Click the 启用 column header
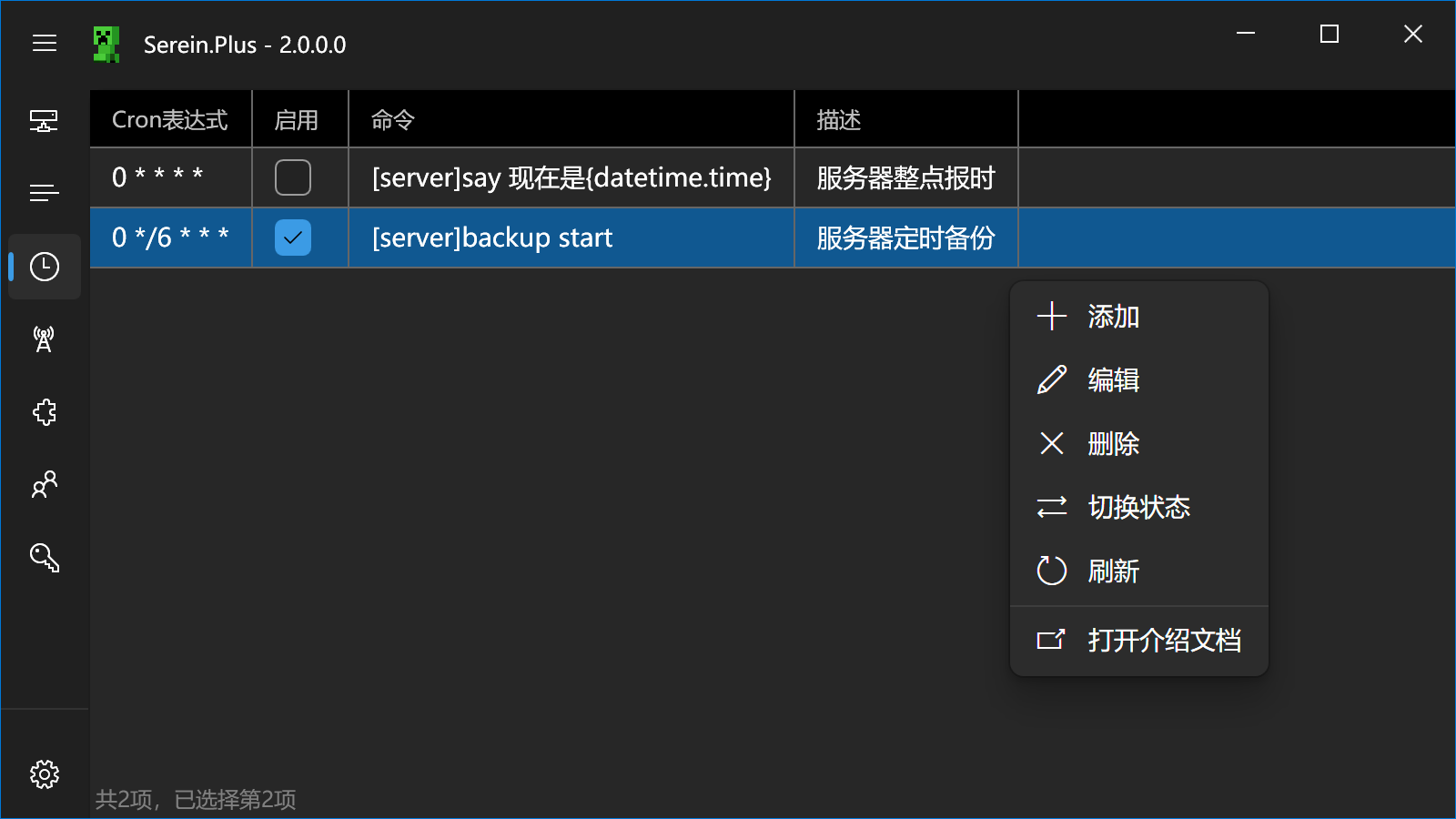 click(x=300, y=119)
